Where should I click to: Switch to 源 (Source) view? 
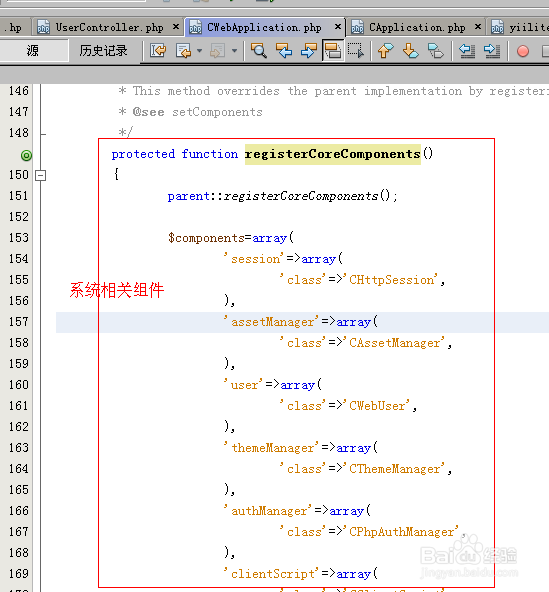pos(32,51)
